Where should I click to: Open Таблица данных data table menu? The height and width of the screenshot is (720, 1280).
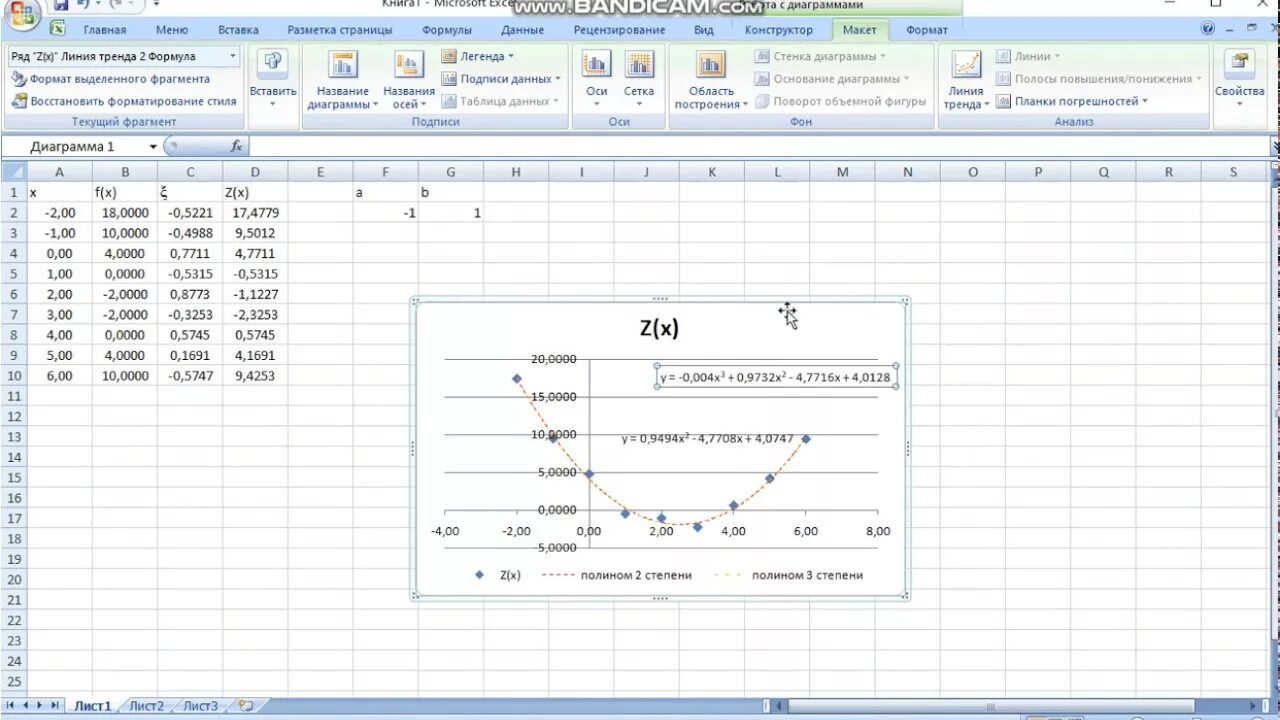(499, 101)
